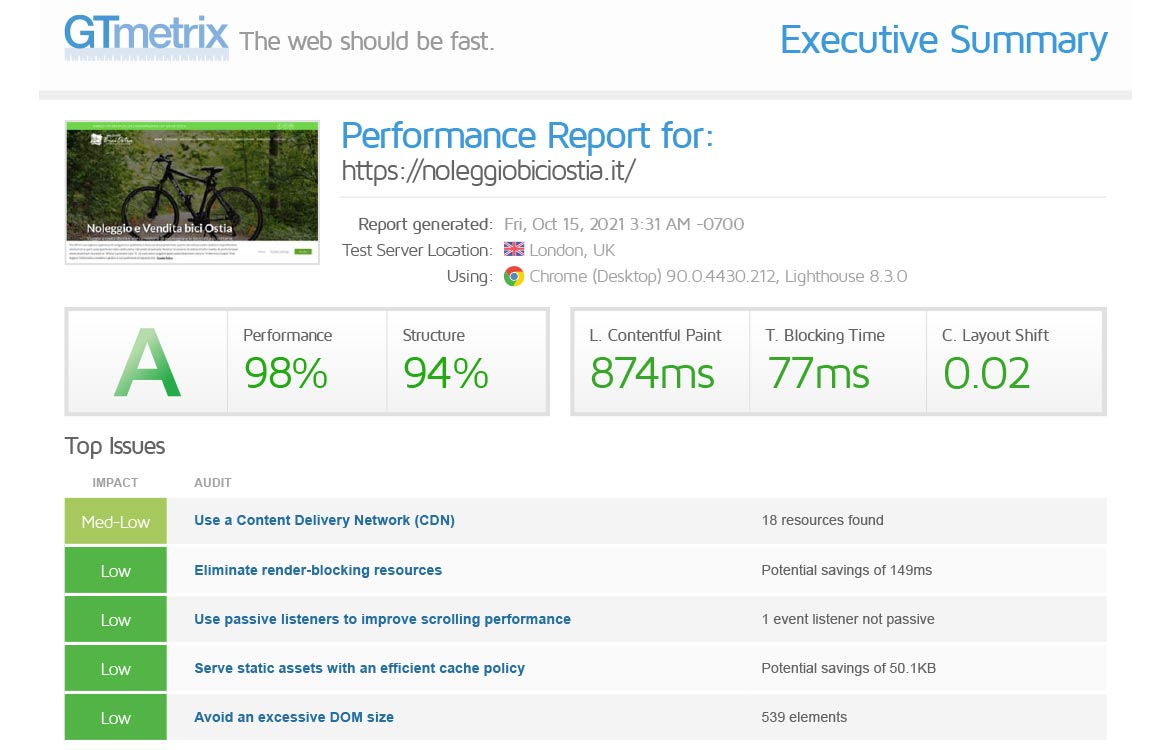Select the IMPACT column header
The image size is (1170, 750).
pyautogui.click(x=115, y=483)
